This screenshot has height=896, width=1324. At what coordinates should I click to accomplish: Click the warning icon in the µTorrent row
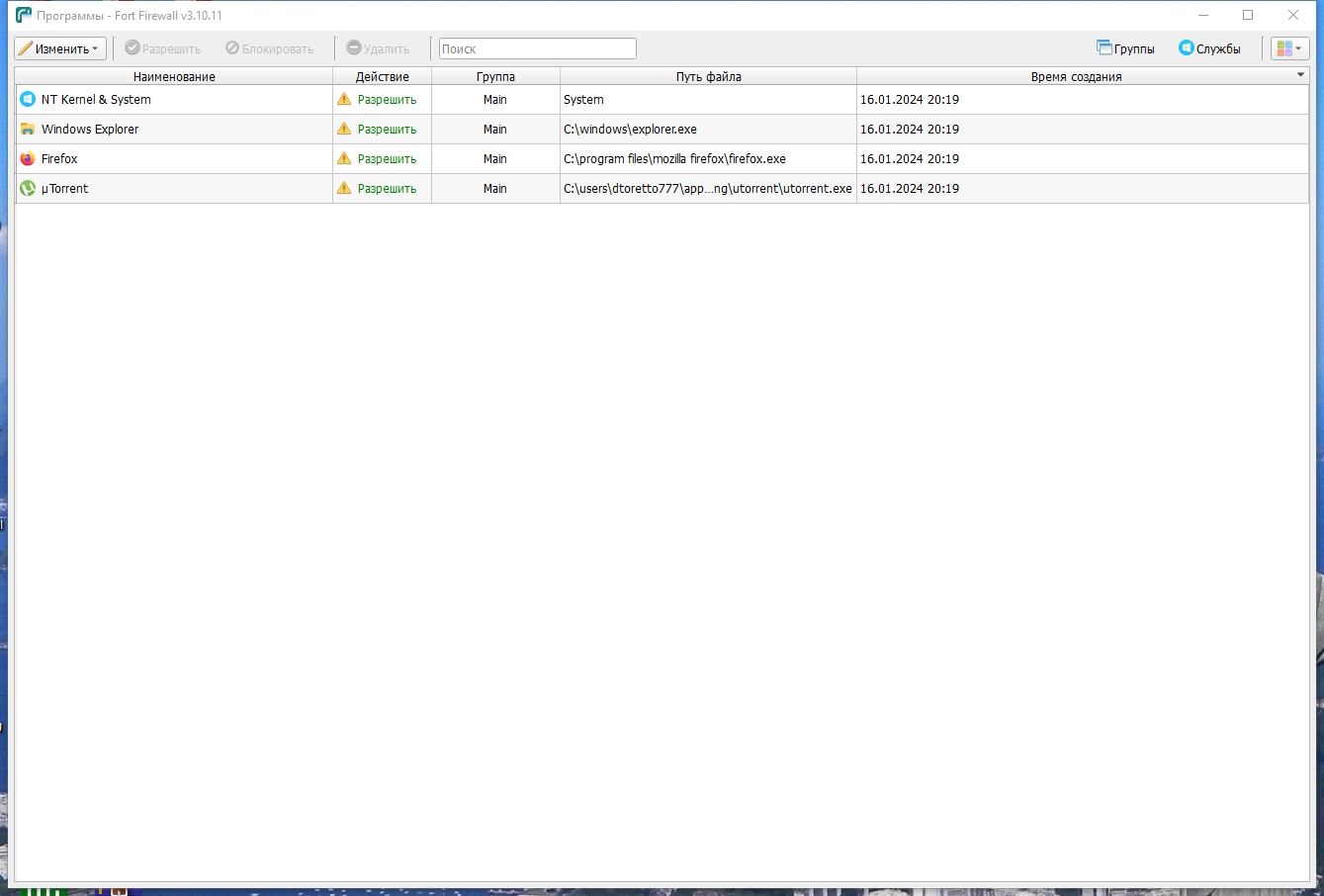coord(344,189)
